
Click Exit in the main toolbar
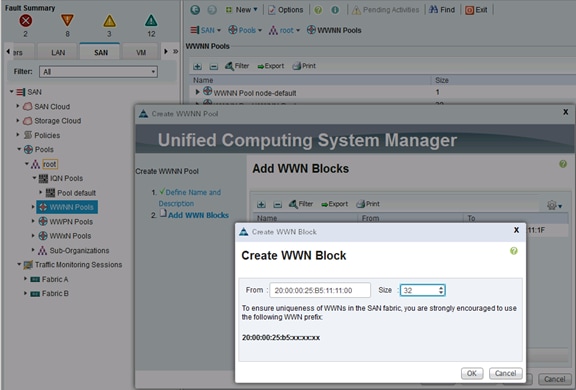[x=476, y=10]
